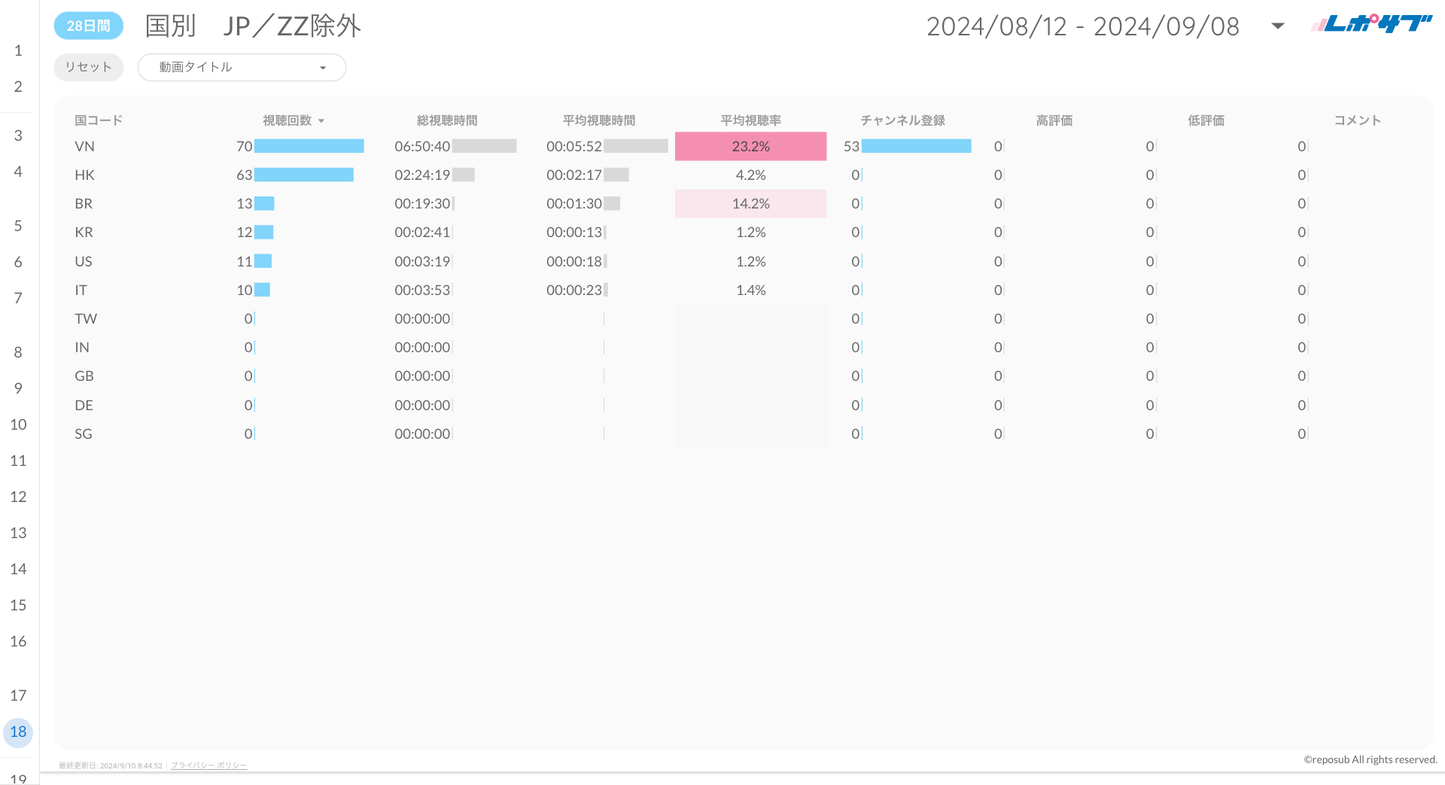Click average watch time 00:05:52
Image resolution: width=1445 pixels, height=785 pixels.
[574, 146]
